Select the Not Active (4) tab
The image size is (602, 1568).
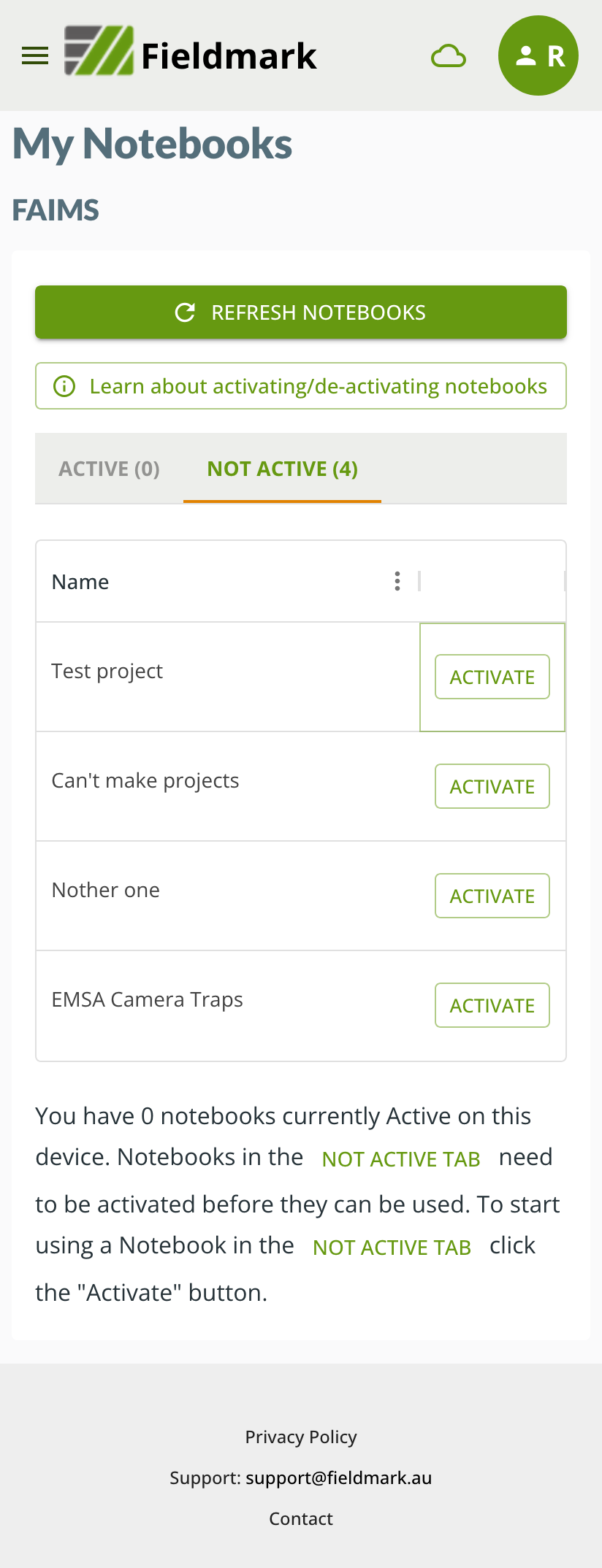(x=282, y=469)
